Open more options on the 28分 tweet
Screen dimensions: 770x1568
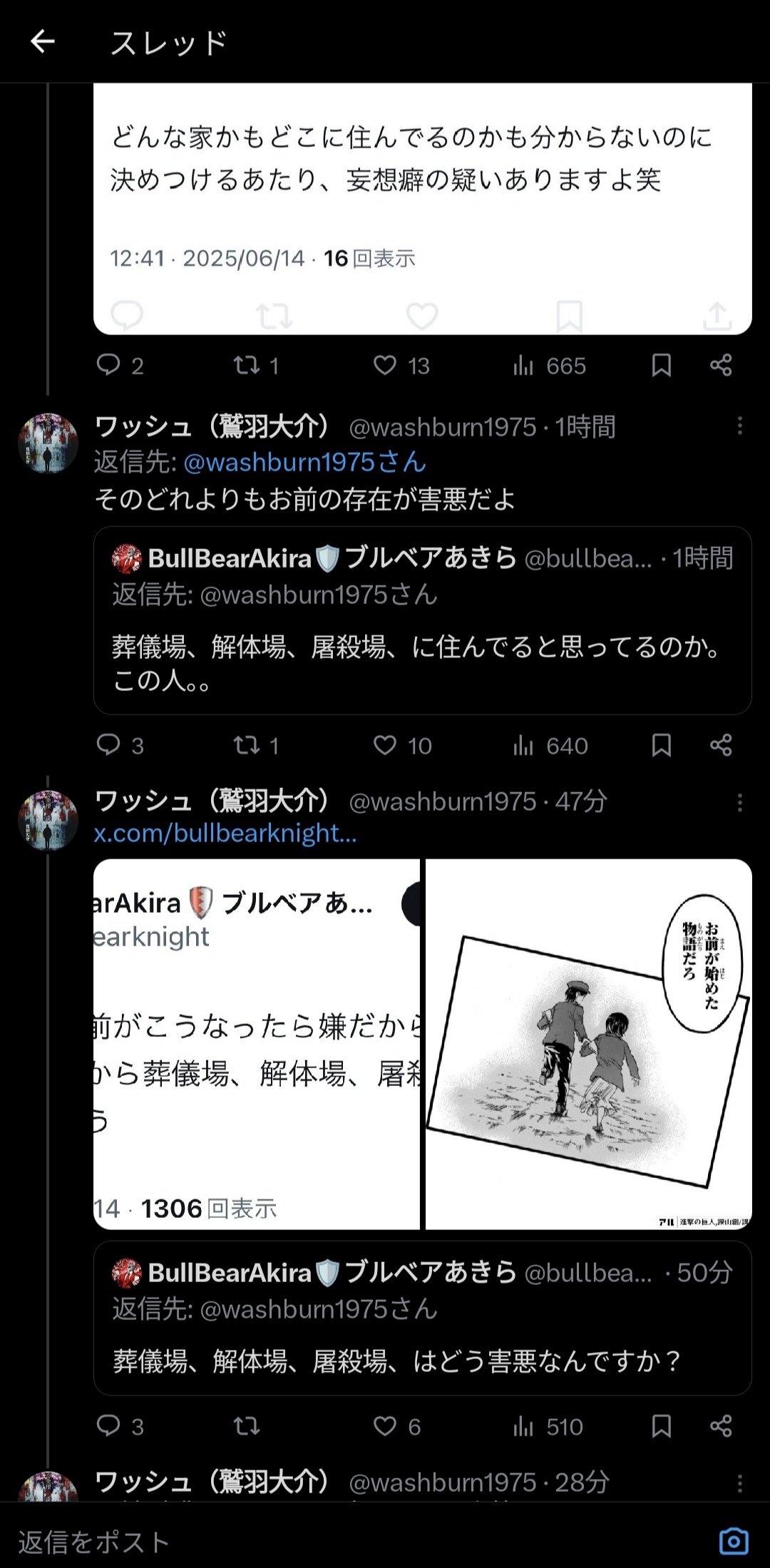[739, 1483]
